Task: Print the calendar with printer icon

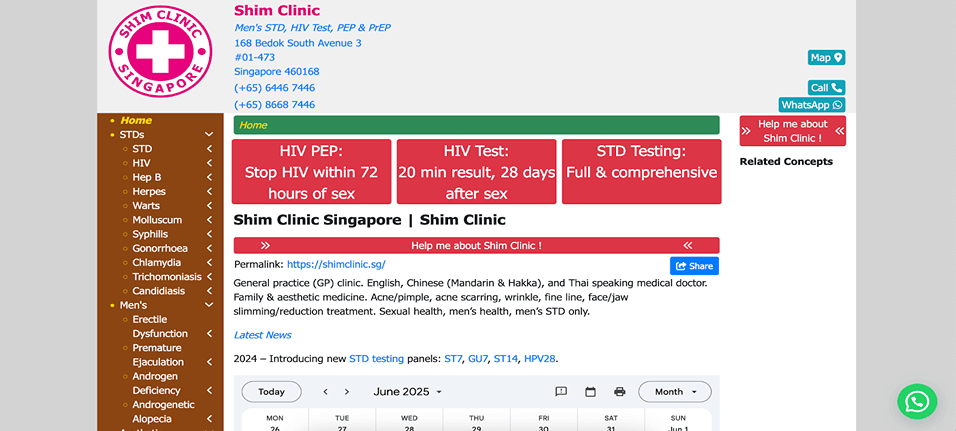Action: tap(619, 391)
